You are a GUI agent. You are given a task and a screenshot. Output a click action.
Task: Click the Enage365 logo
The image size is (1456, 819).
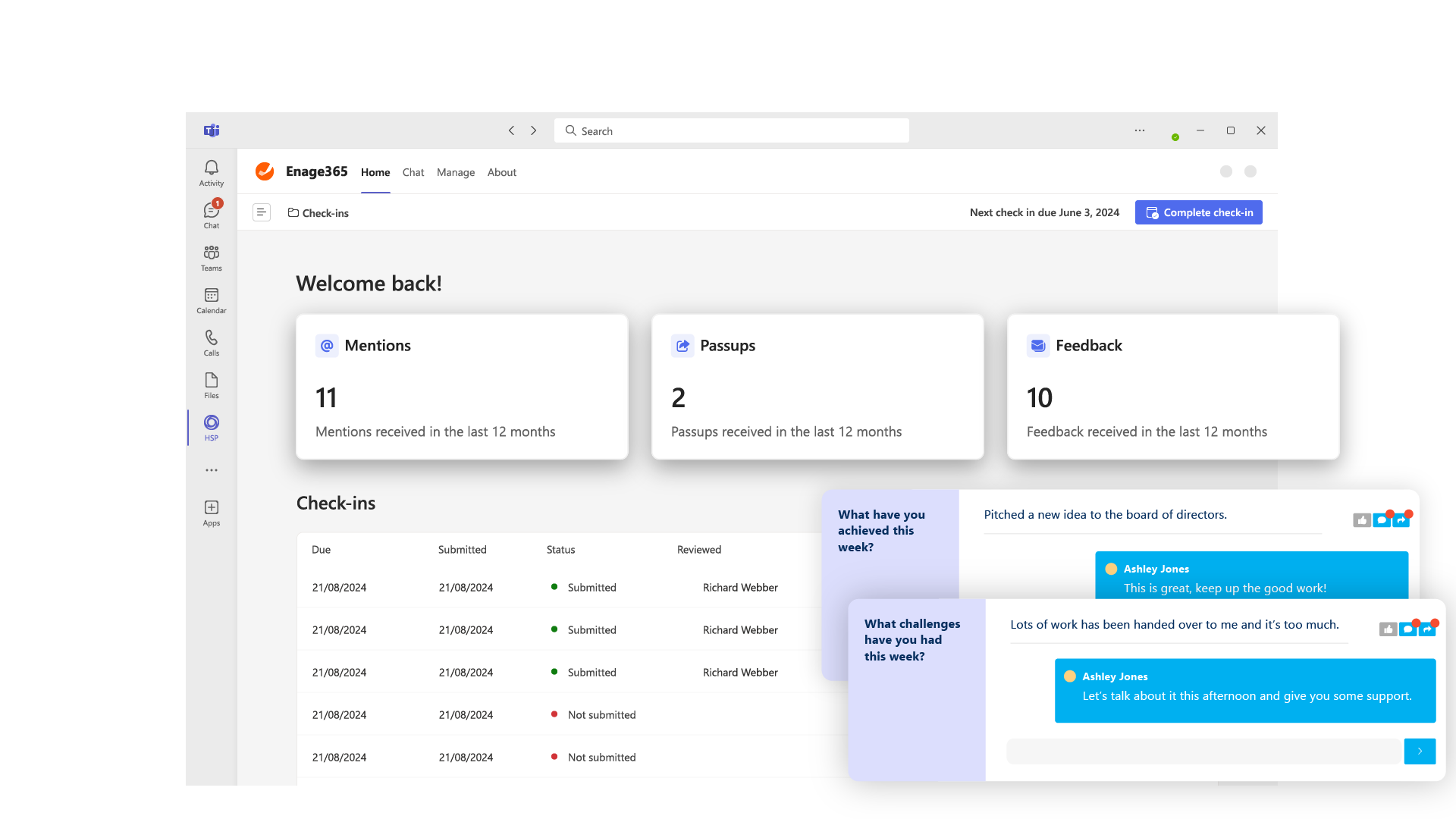pyautogui.click(x=265, y=171)
